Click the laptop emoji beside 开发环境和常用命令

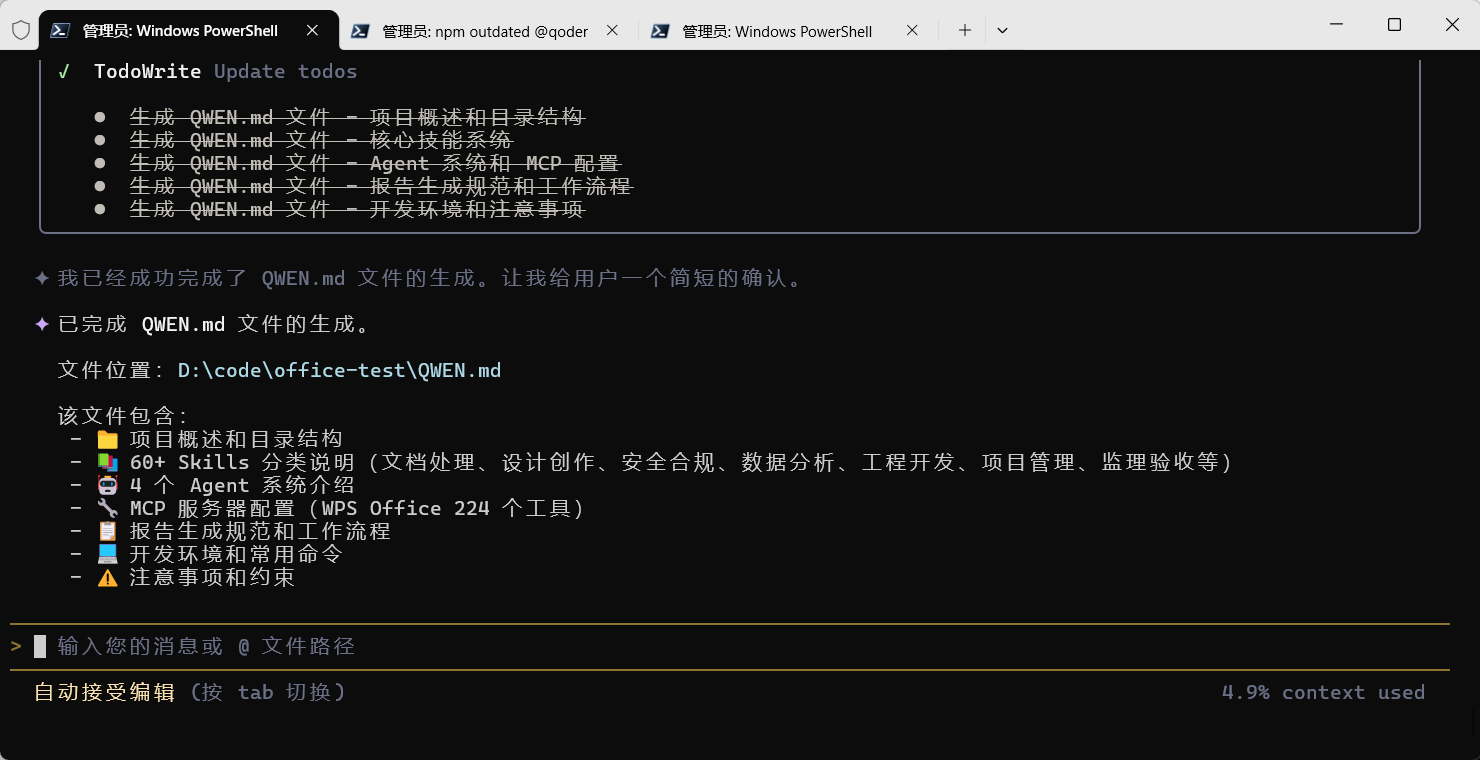point(107,554)
